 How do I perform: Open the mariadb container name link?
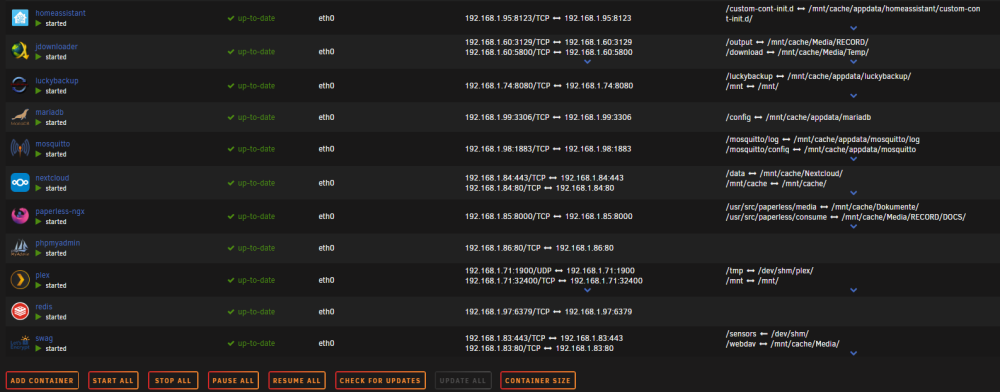coord(49,112)
